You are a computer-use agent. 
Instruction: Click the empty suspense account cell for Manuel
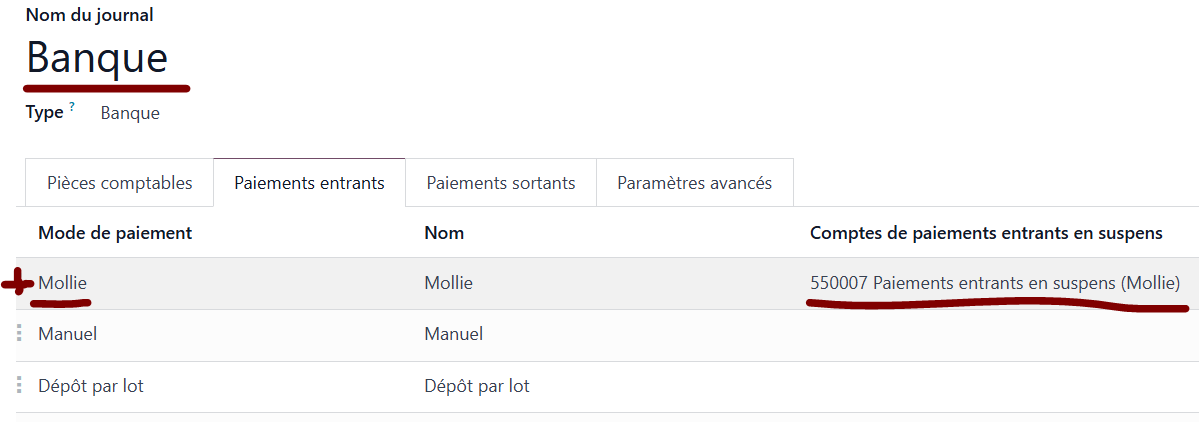coord(998,335)
